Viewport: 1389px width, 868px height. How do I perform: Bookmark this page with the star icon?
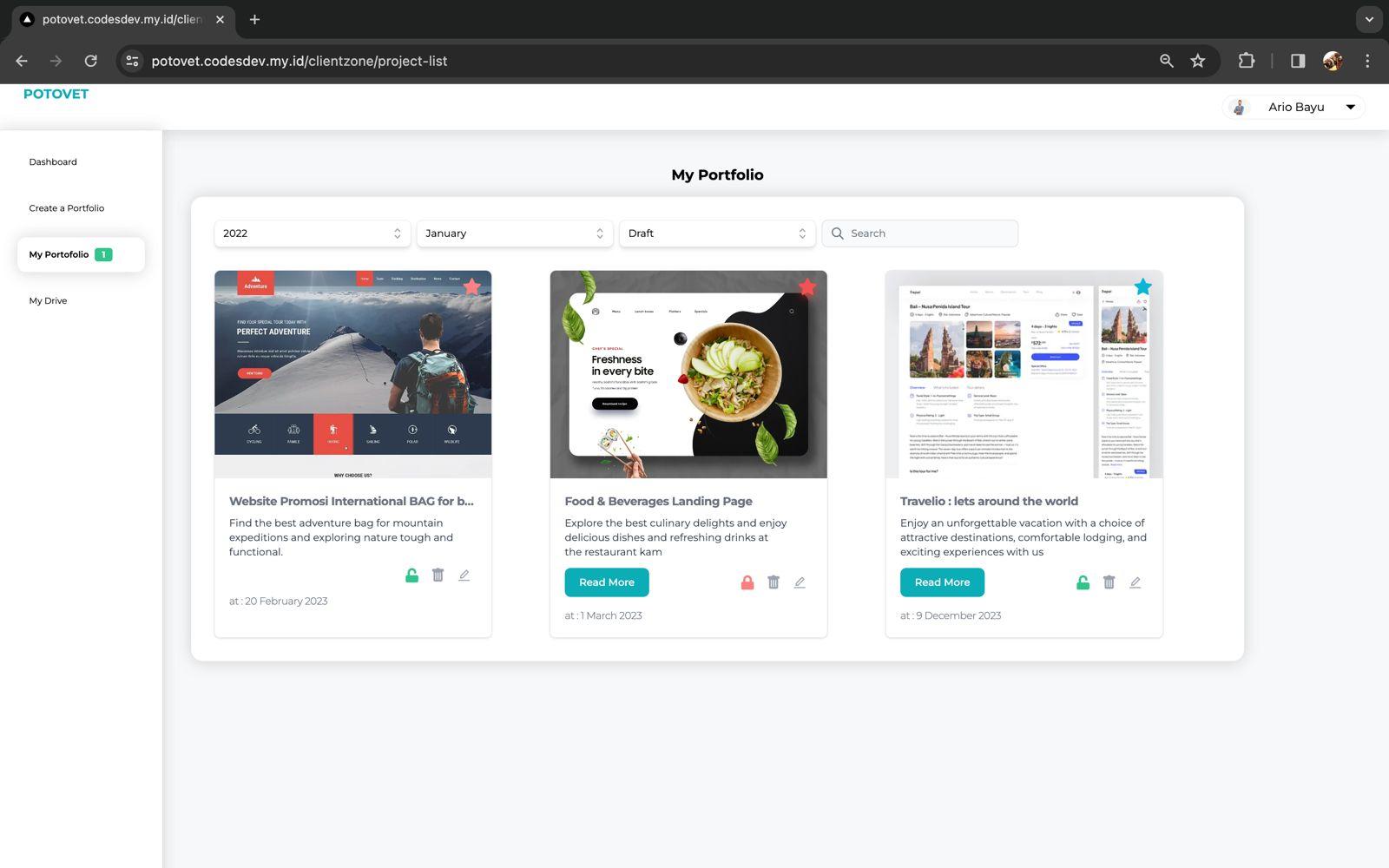coord(1198,61)
